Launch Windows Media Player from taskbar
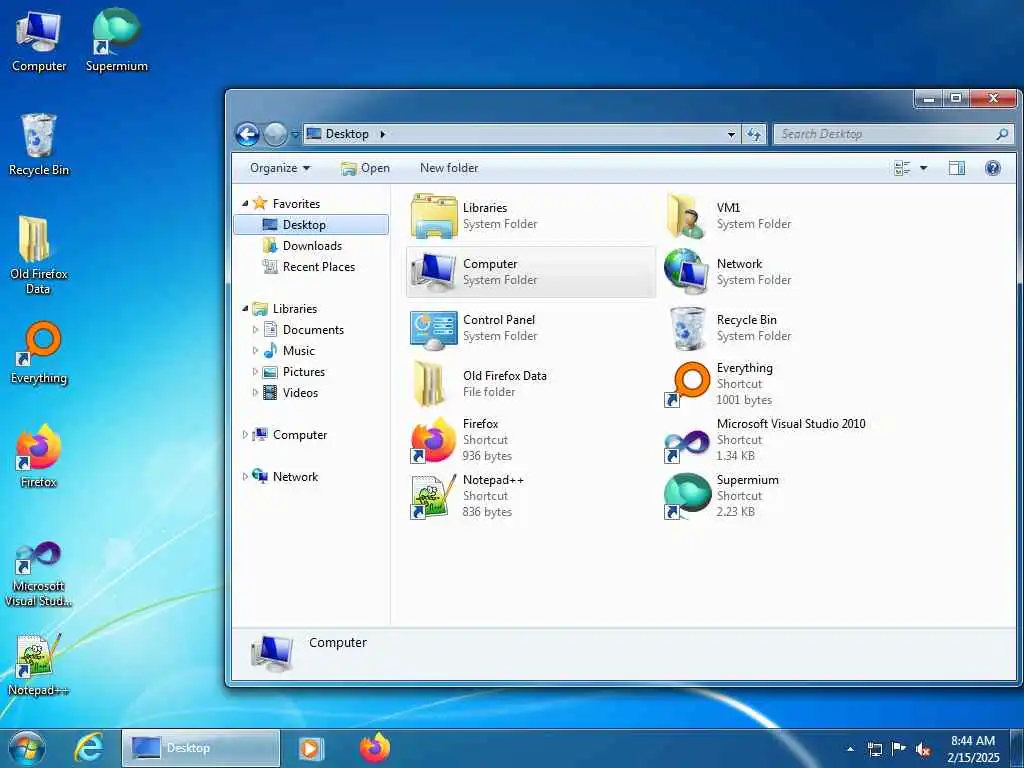 pos(311,748)
